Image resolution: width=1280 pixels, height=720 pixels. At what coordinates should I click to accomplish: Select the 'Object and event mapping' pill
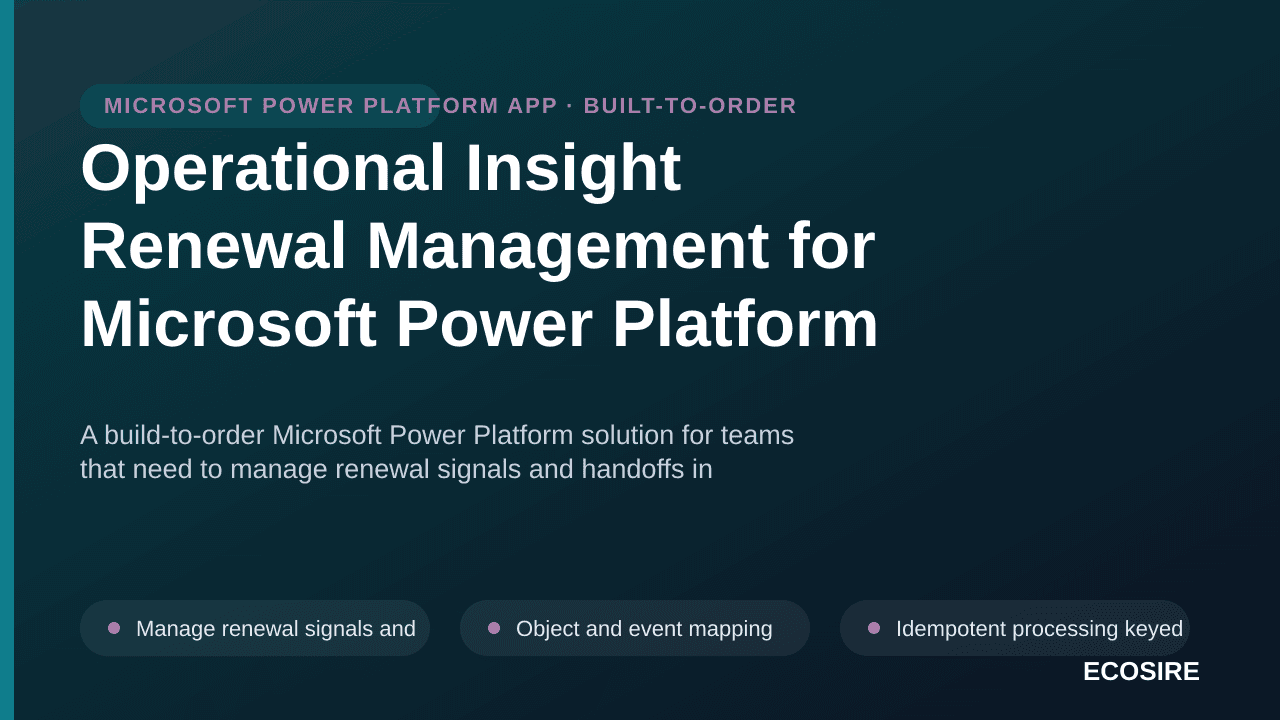635,628
